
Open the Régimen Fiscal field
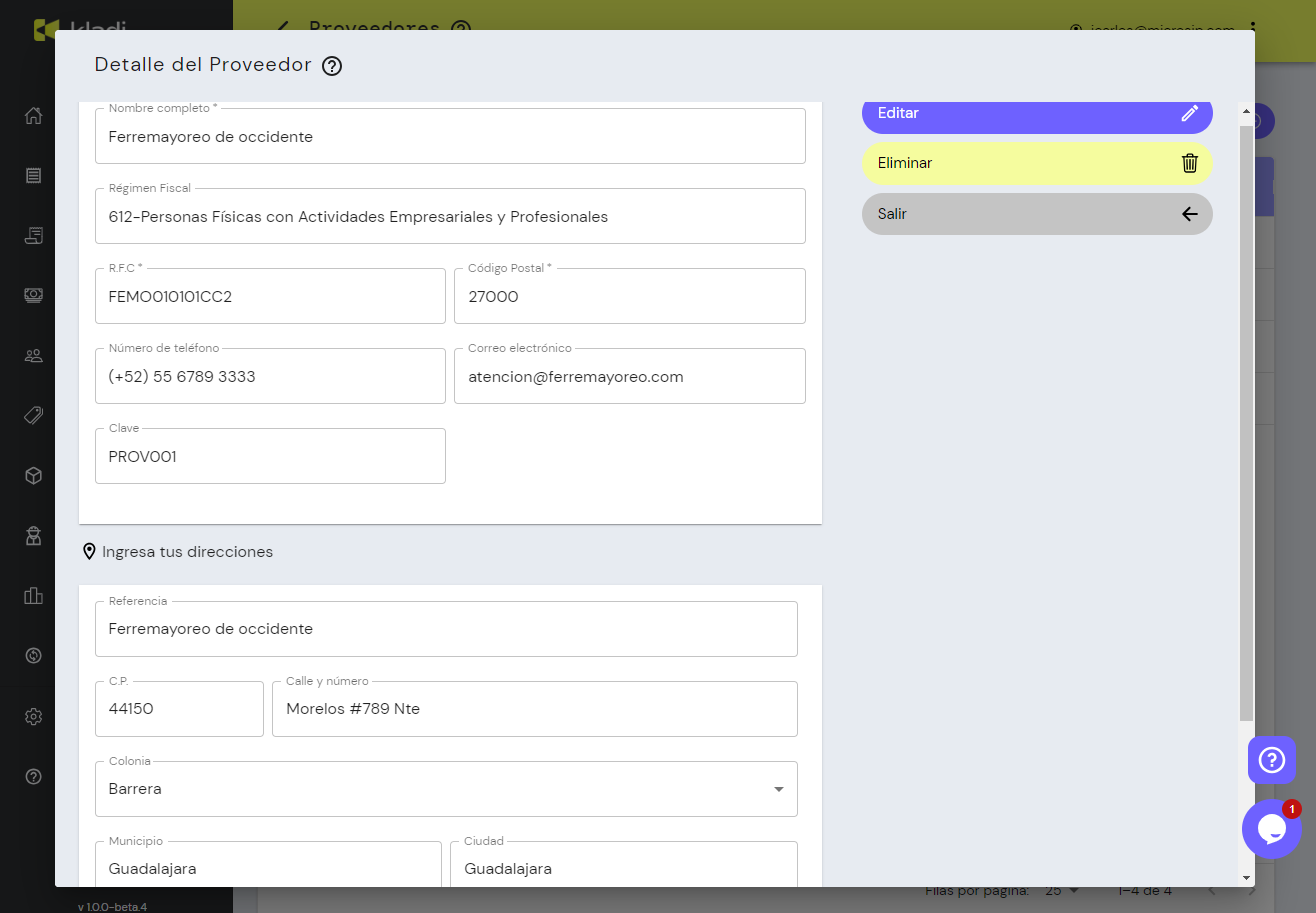pos(450,217)
